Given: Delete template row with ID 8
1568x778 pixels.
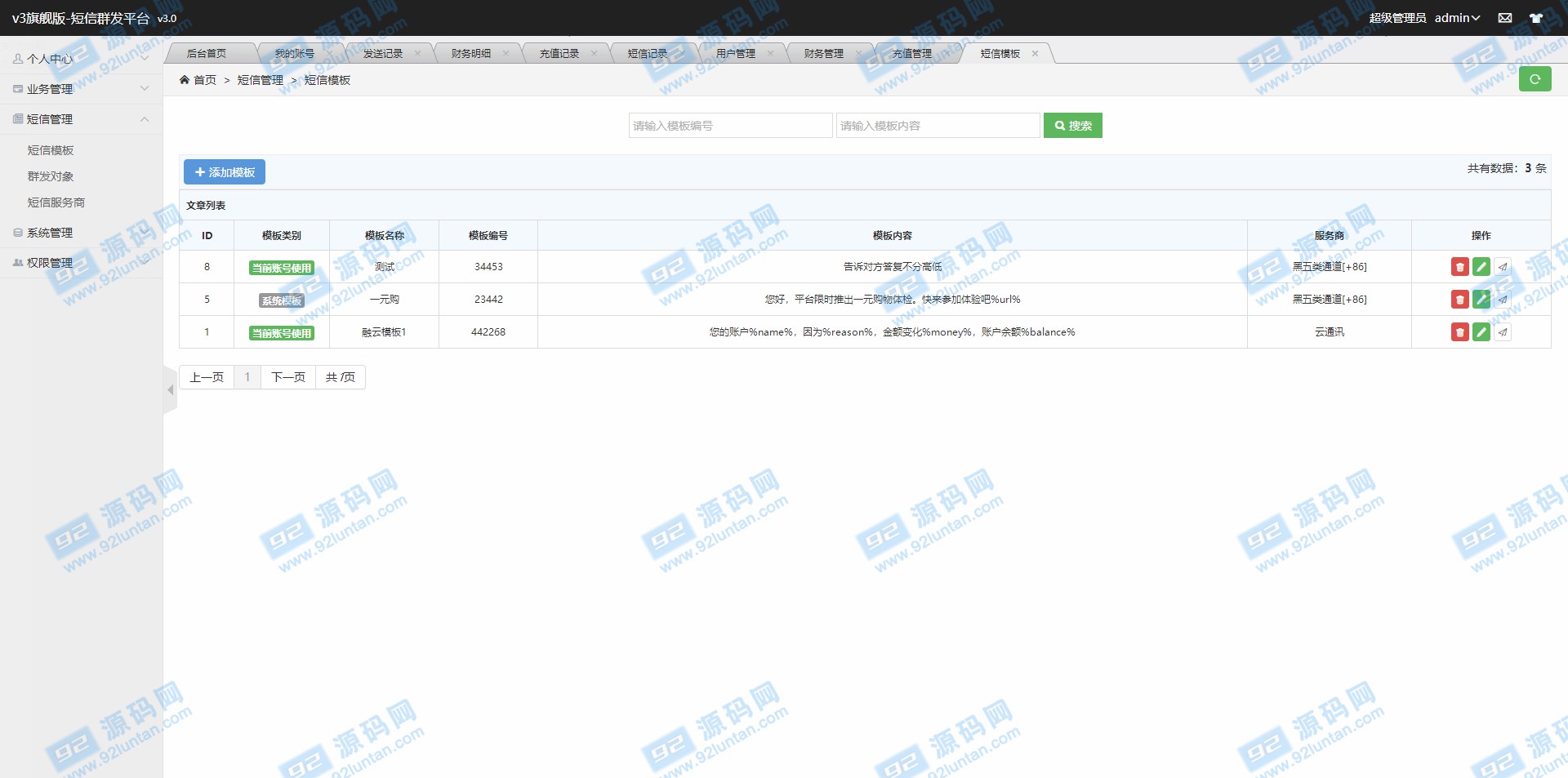Looking at the screenshot, I should click(x=1459, y=267).
